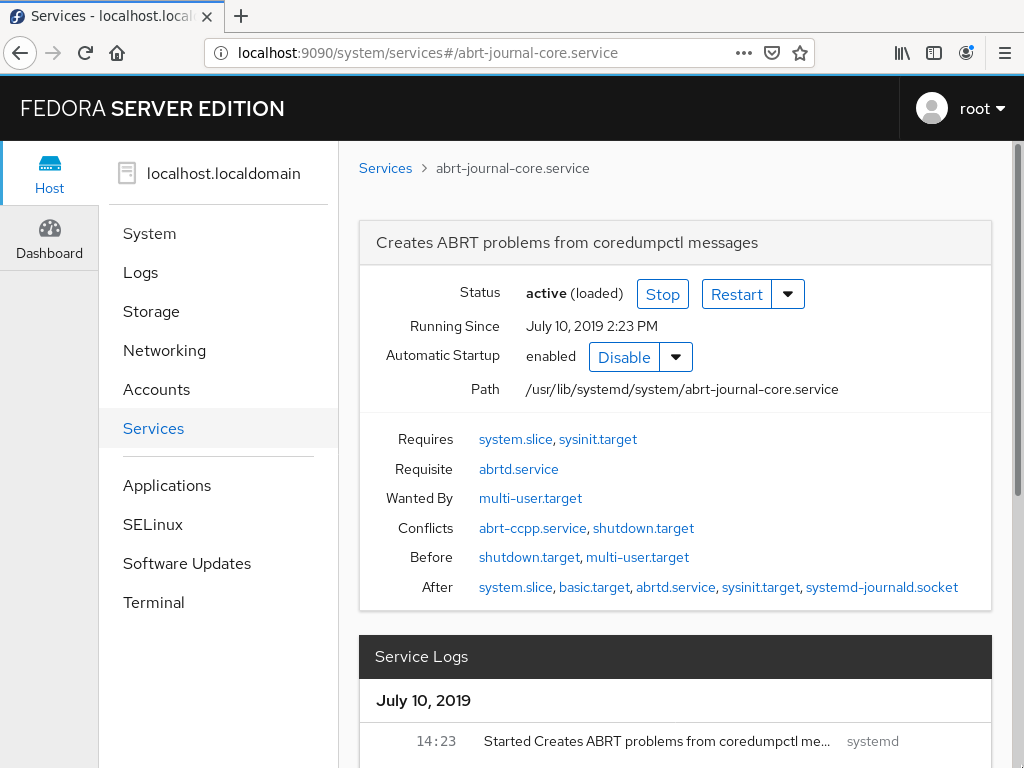Image resolution: width=1024 pixels, height=768 pixels.
Task: Open multi-user.target under Wanted By
Action: point(530,498)
